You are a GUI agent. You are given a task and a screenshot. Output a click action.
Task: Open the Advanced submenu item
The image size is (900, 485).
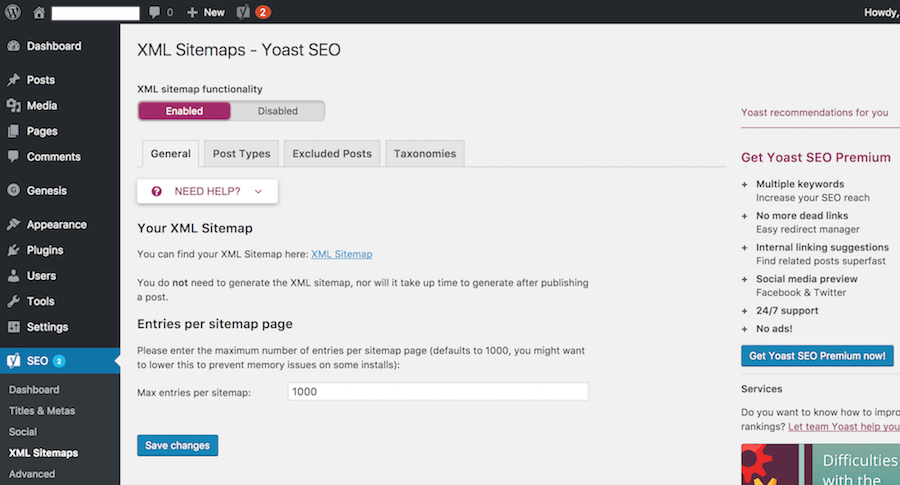32,474
